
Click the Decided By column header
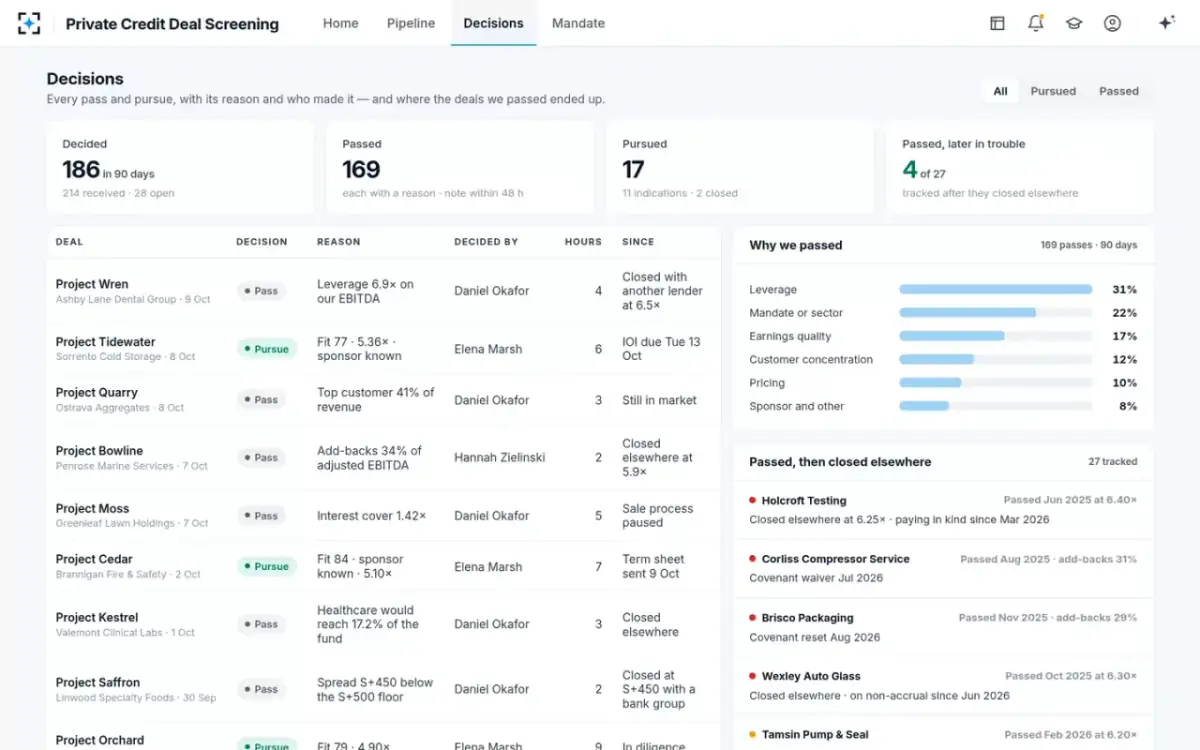click(x=486, y=242)
